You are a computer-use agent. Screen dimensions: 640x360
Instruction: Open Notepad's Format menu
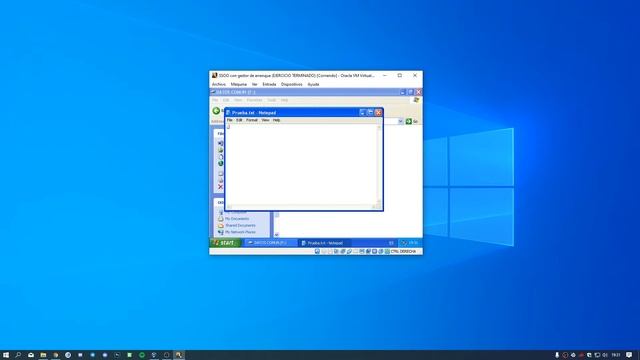[x=252, y=120]
